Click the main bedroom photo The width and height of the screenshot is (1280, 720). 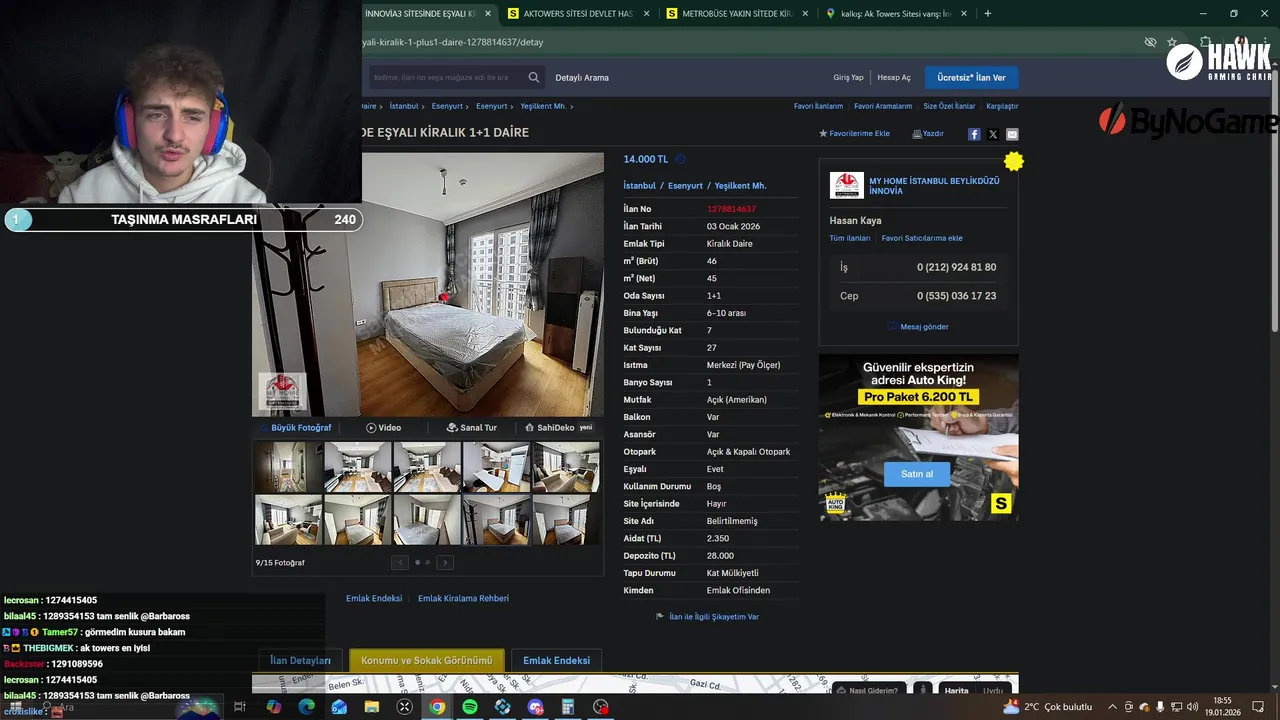click(x=428, y=284)
